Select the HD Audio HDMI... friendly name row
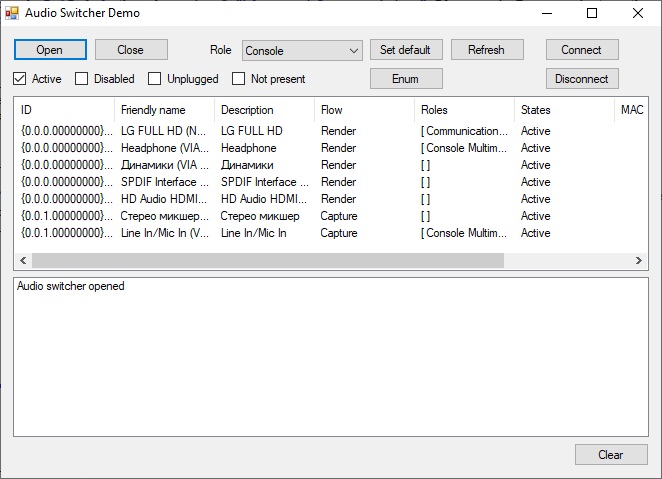 (331, 199)
